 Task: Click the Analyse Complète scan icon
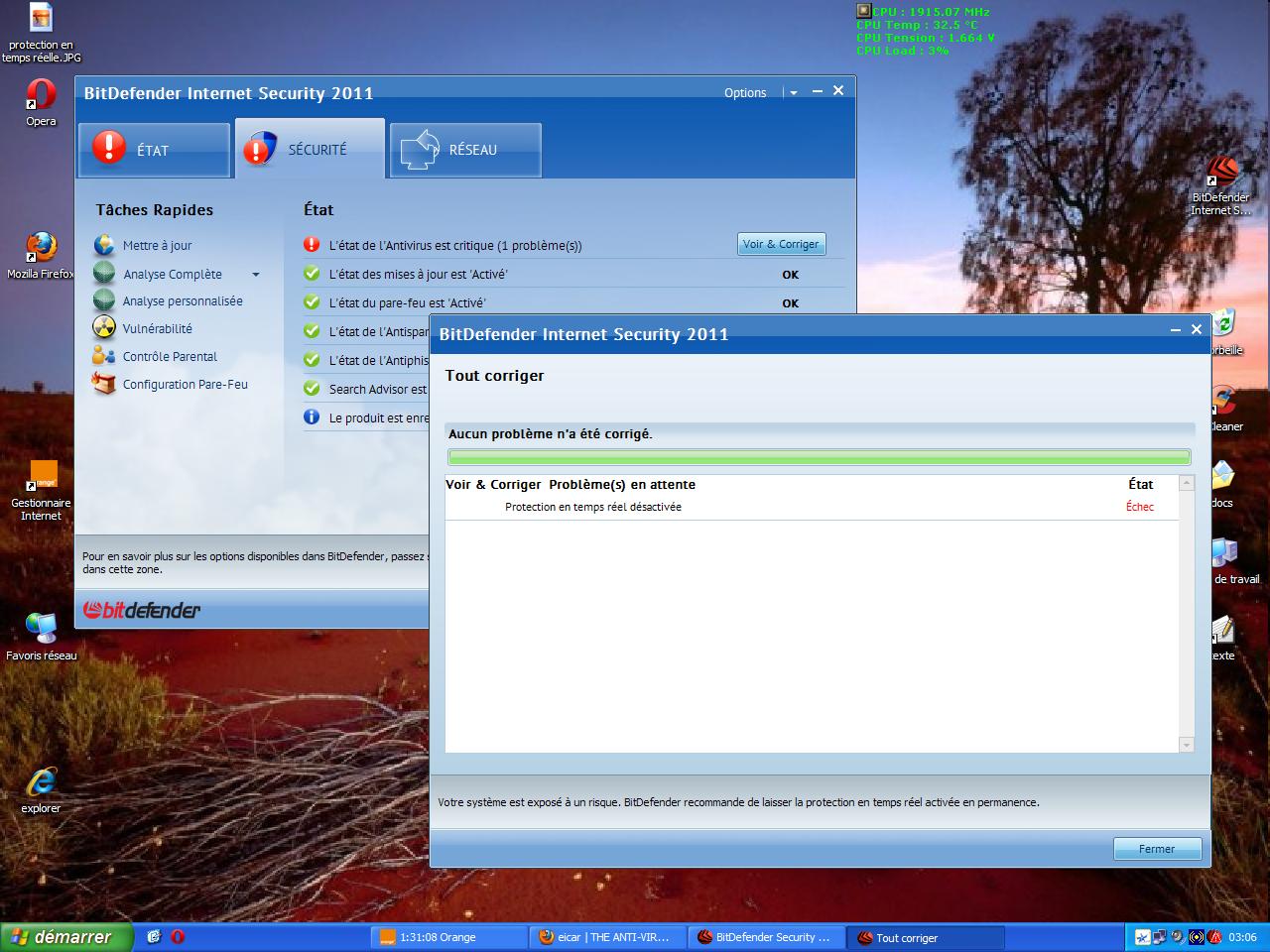click(104, 273)
